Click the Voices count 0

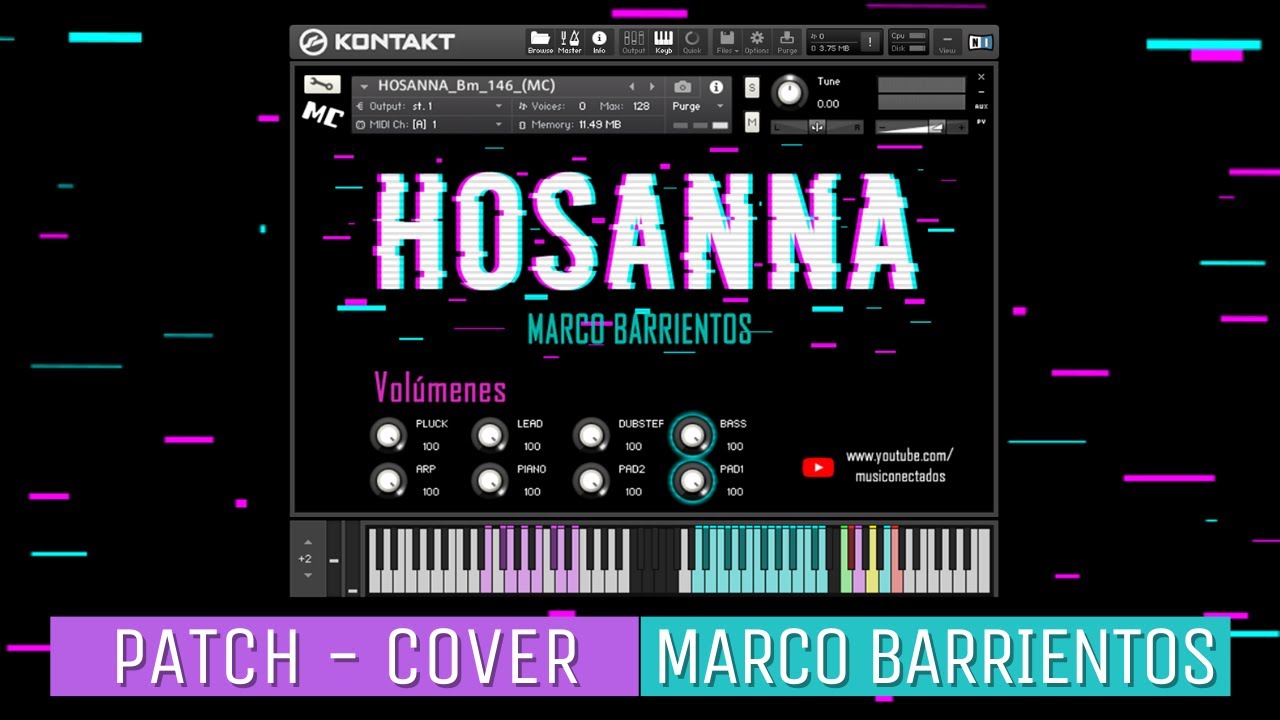[x=582, y=106]
